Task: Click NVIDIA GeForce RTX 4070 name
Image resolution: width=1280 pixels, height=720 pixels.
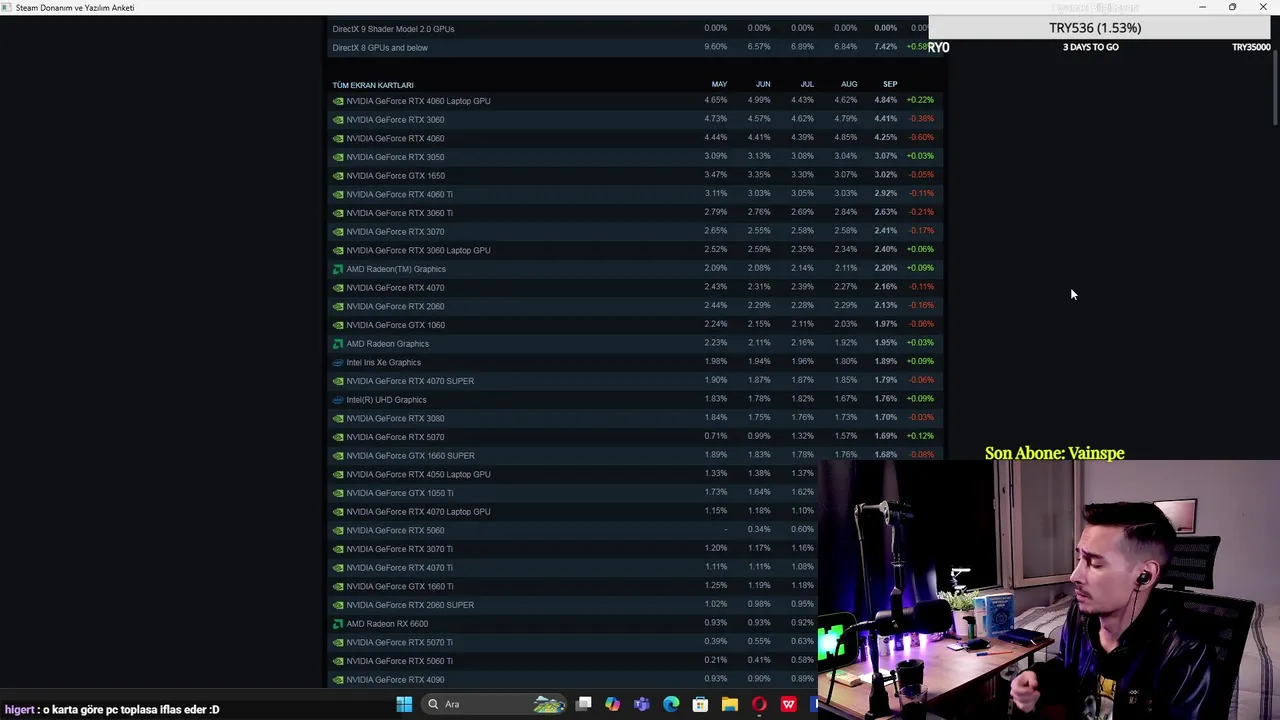Action: point(395,288)
